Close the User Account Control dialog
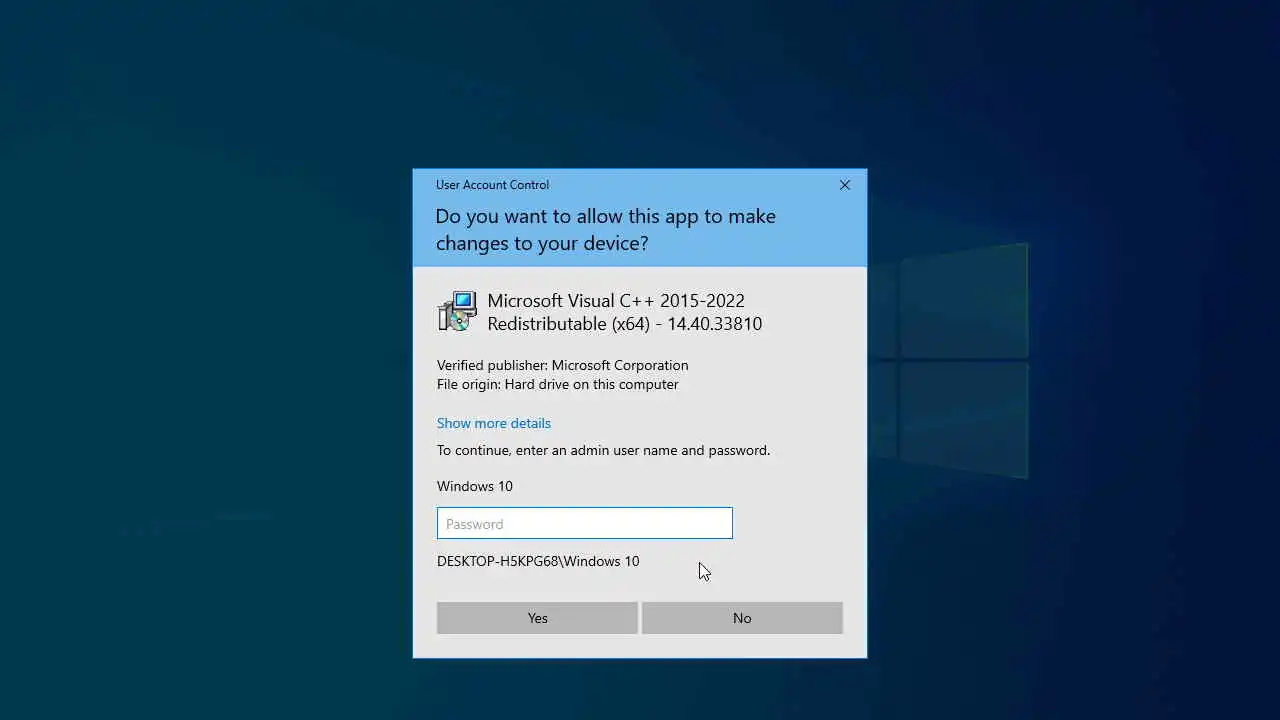Image resolution: width=1280 pixels, height=720 pixels. (845, 185)
